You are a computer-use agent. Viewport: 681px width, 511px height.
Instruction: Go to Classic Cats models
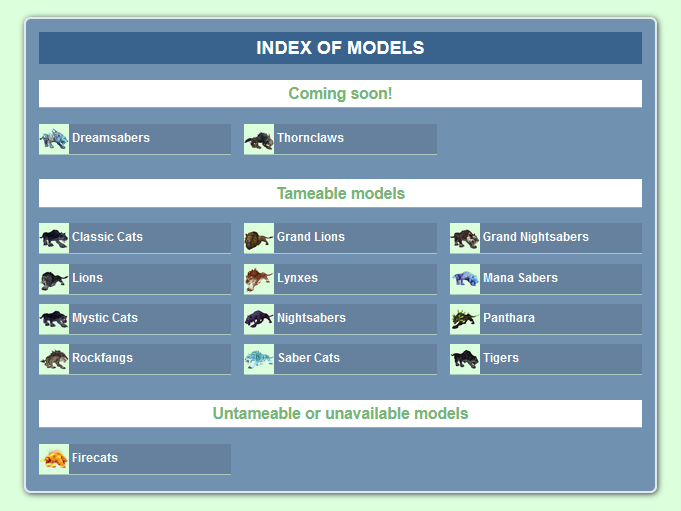[107, 237]
